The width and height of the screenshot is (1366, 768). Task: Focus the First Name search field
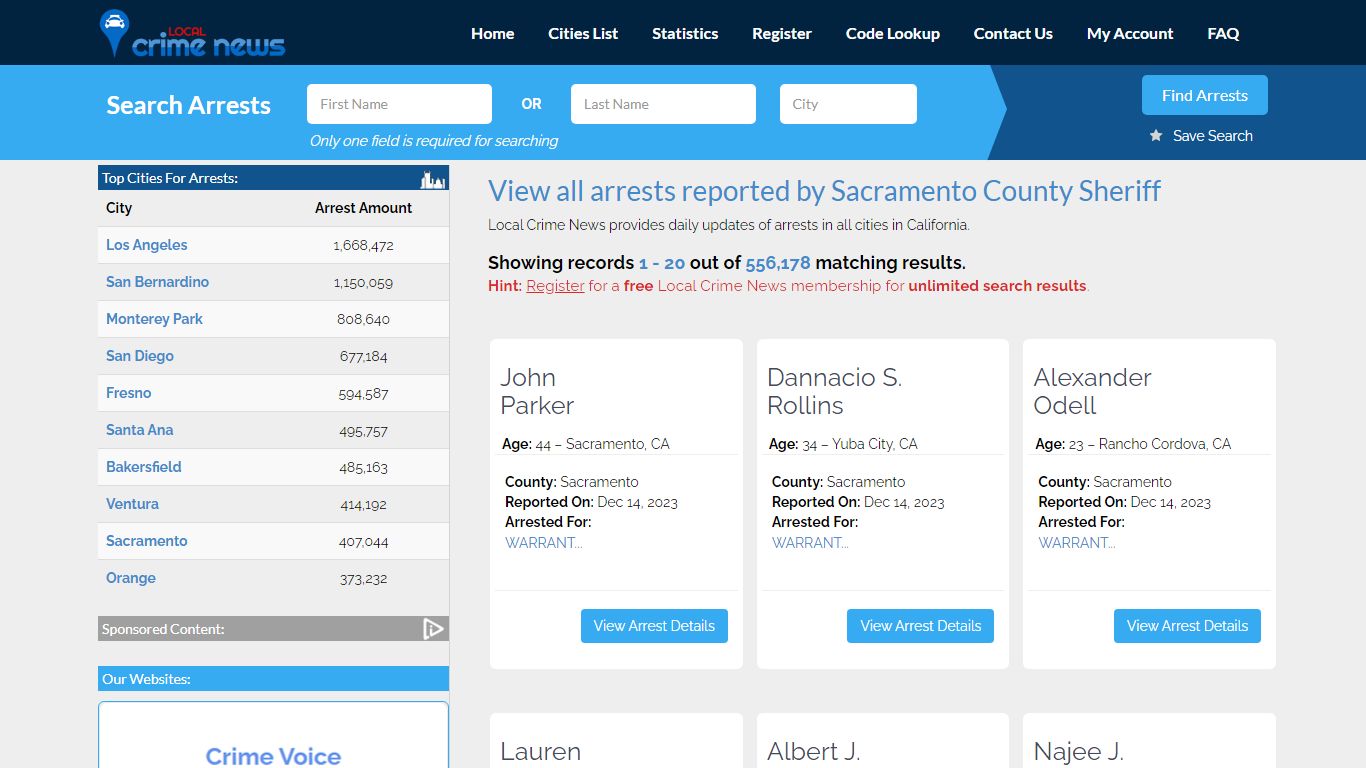pos(399,104)
